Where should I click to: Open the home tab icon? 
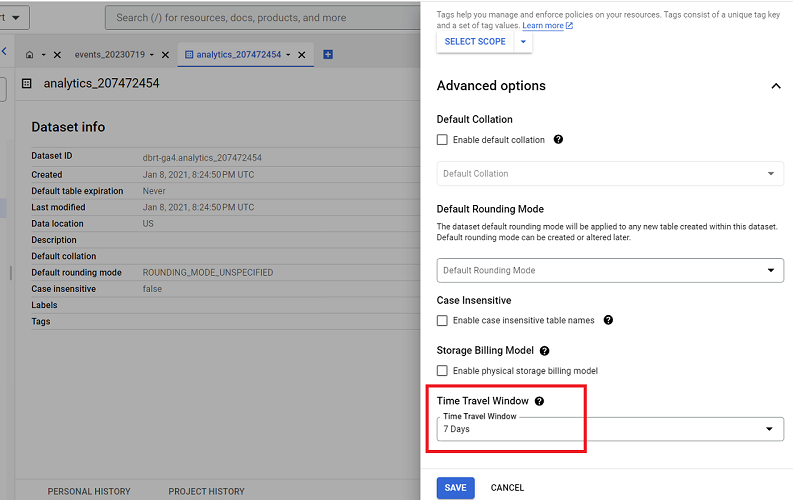29,55
